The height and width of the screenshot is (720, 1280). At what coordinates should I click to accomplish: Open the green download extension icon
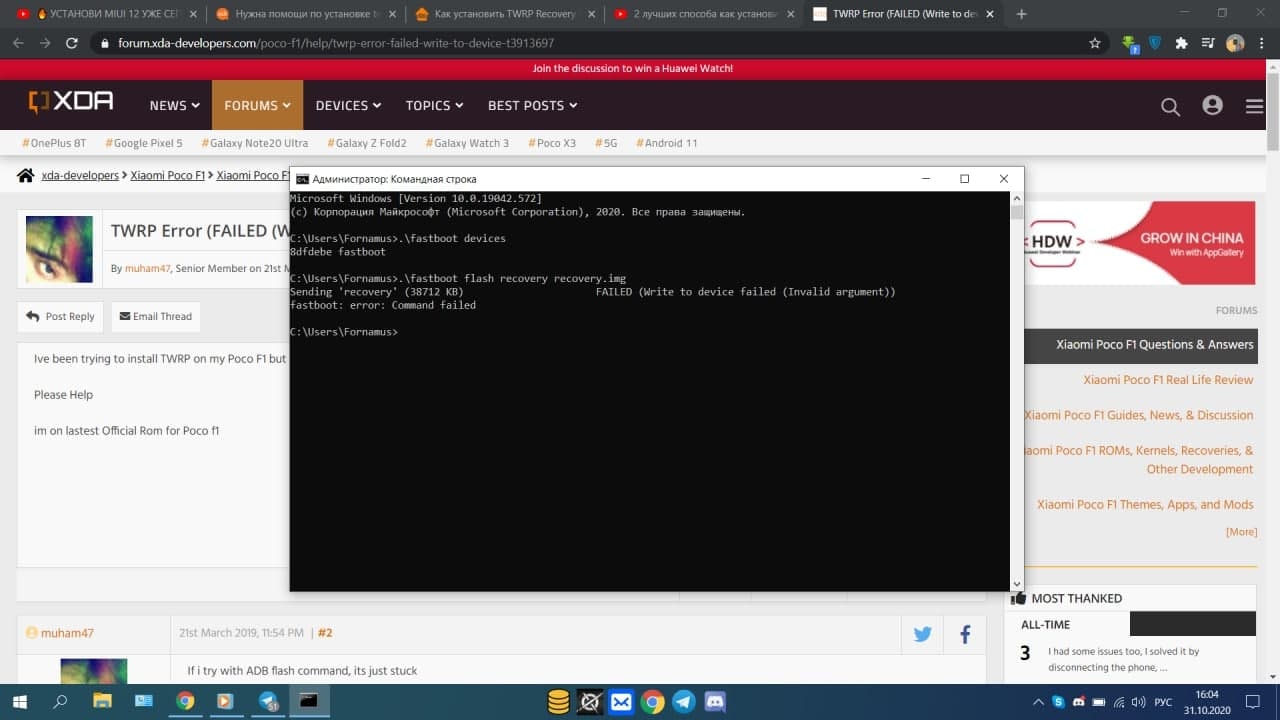1130,44
